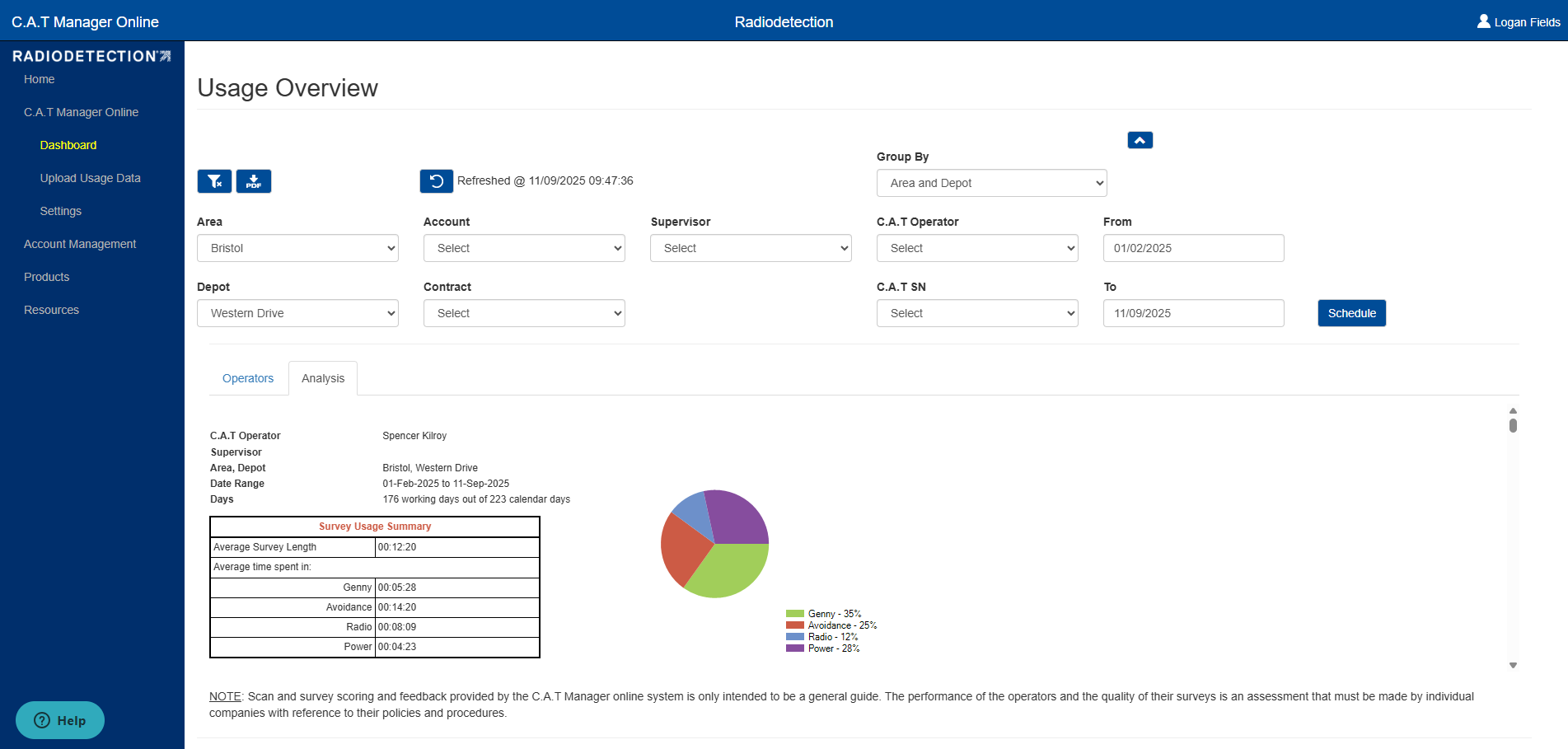Collapse filter panel with the chevron-up button
Image resolution: width=1568 pixels, height=749 pixels.
(x=1140, y=140)
